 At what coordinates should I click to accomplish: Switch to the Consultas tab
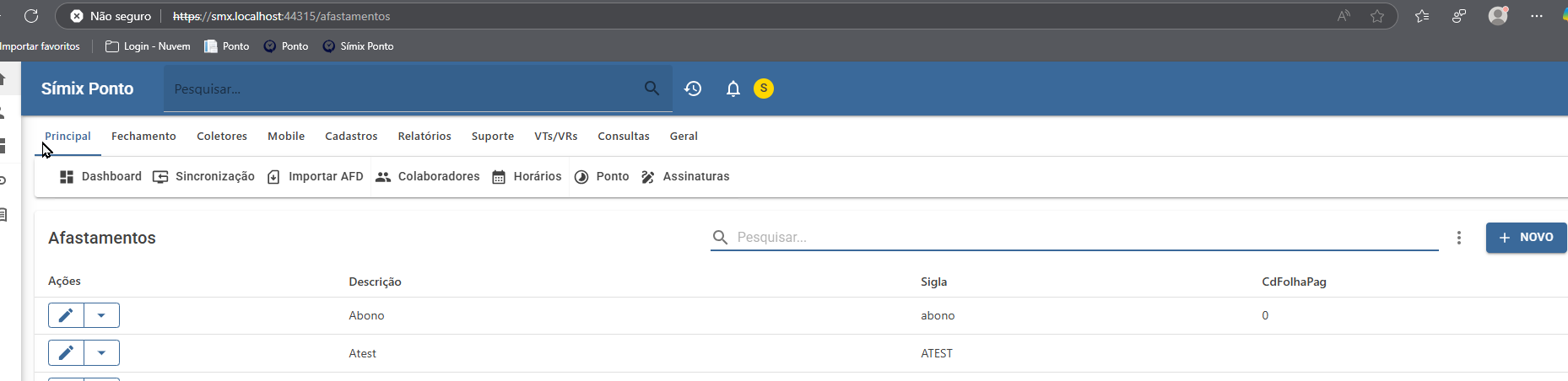pyautogui.click(x=624, y=136)
